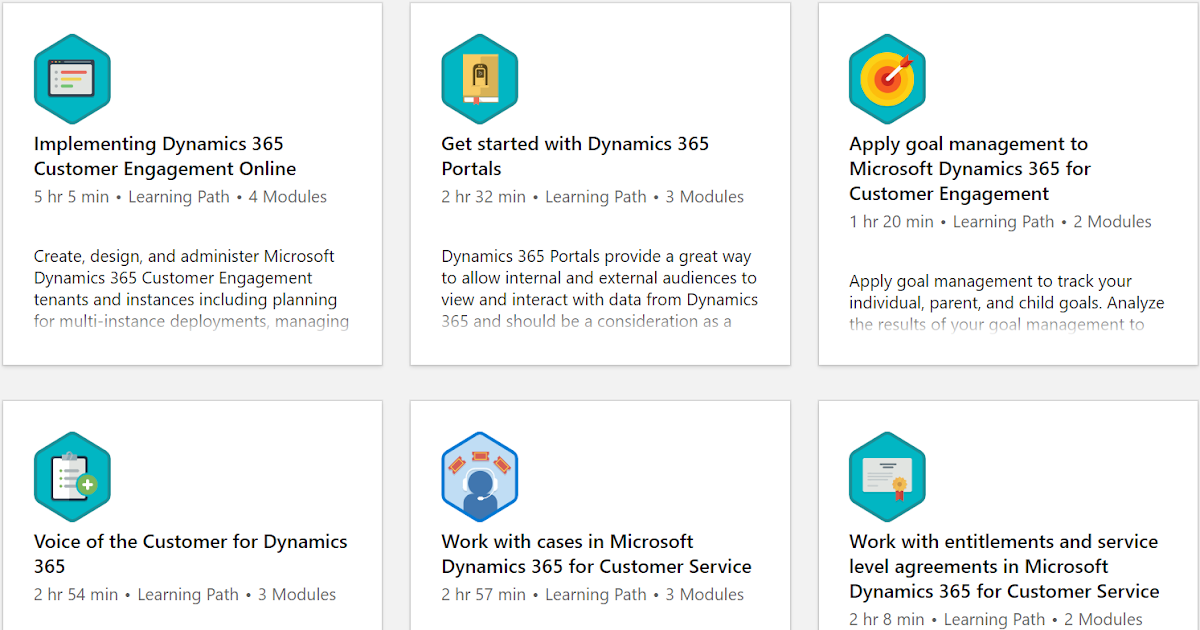
Task: Click '1 hr 20 min' duration text
Action: [892, 222]
